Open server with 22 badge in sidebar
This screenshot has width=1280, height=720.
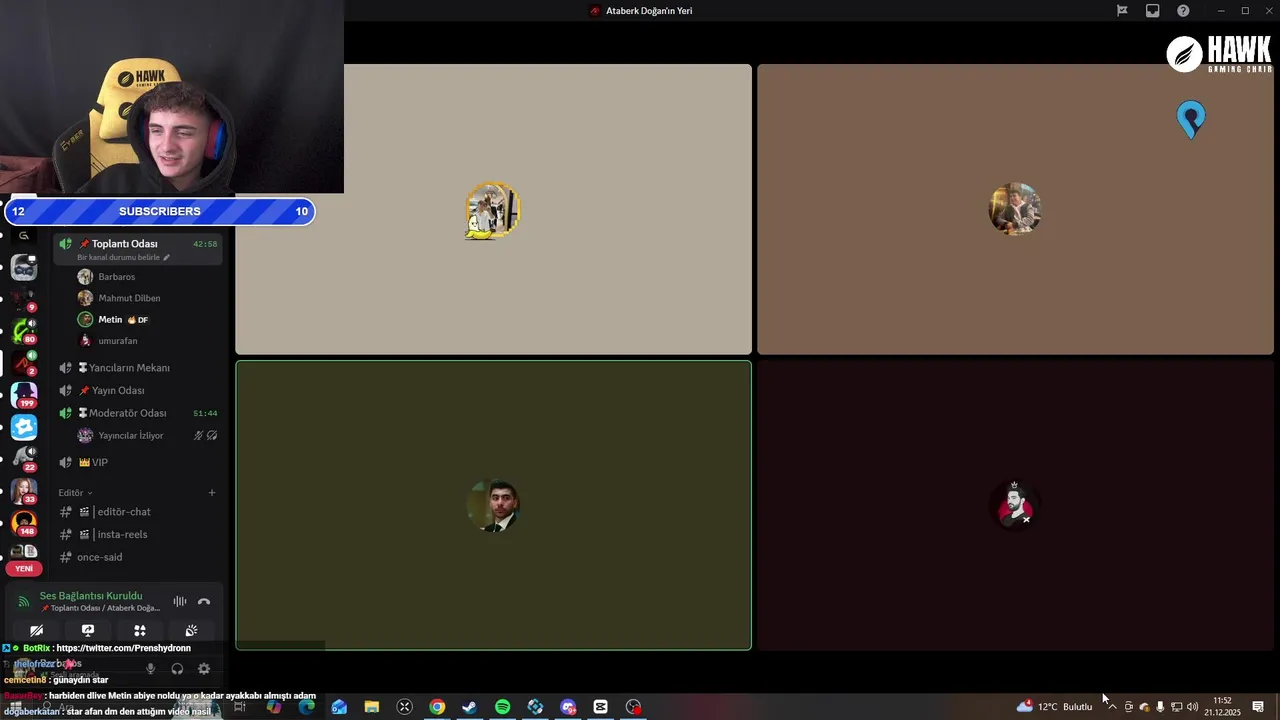[x=24, y=459]
